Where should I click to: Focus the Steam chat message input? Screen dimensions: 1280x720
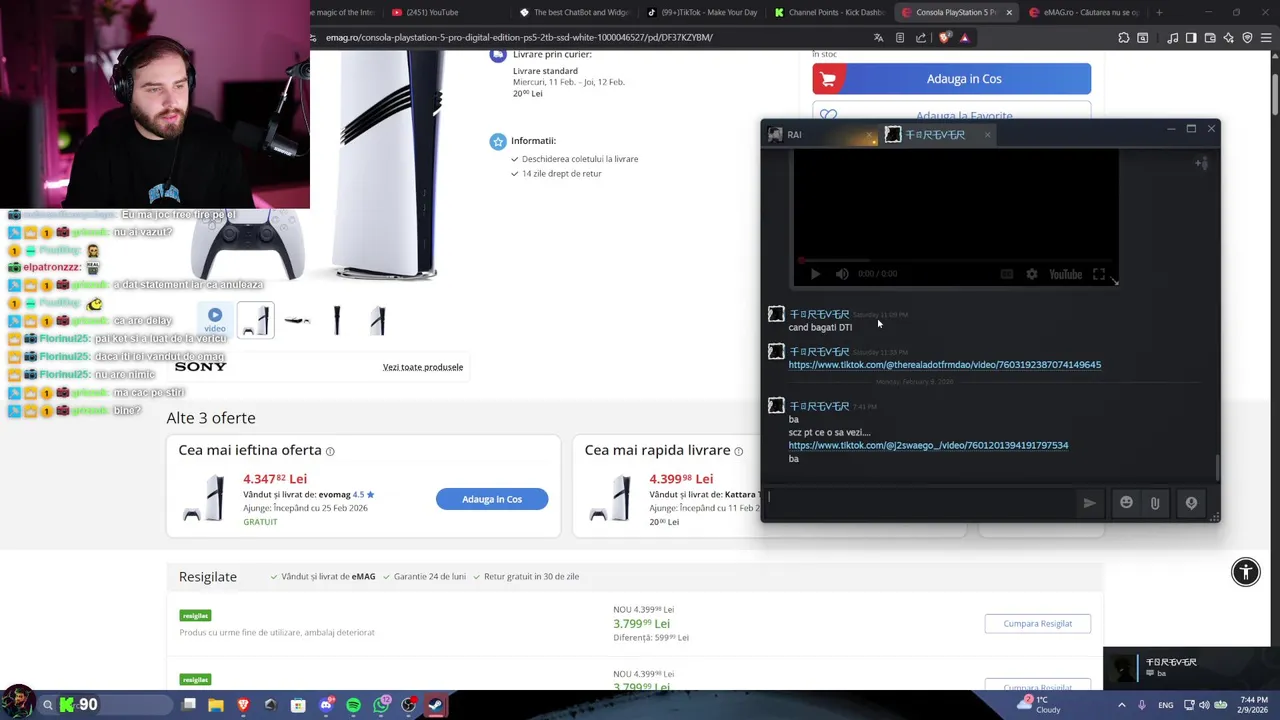coord(918,503)
